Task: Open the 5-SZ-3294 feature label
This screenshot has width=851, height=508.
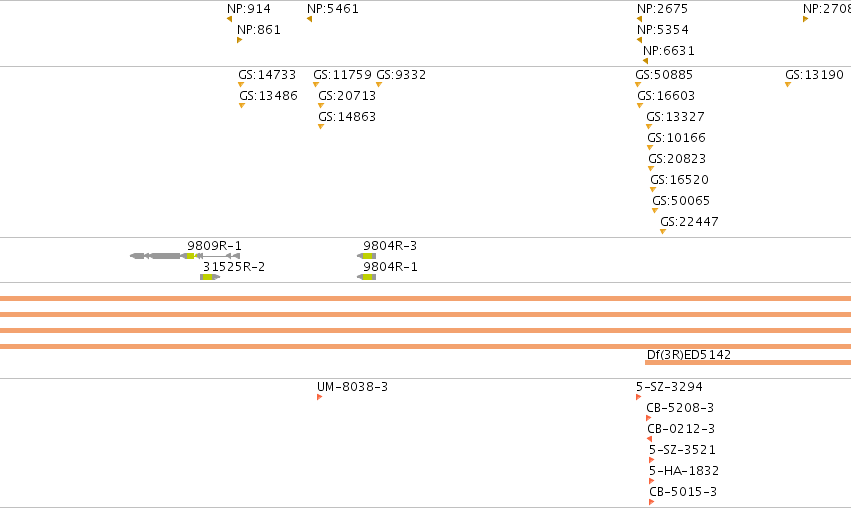Action: pos(669,387)
